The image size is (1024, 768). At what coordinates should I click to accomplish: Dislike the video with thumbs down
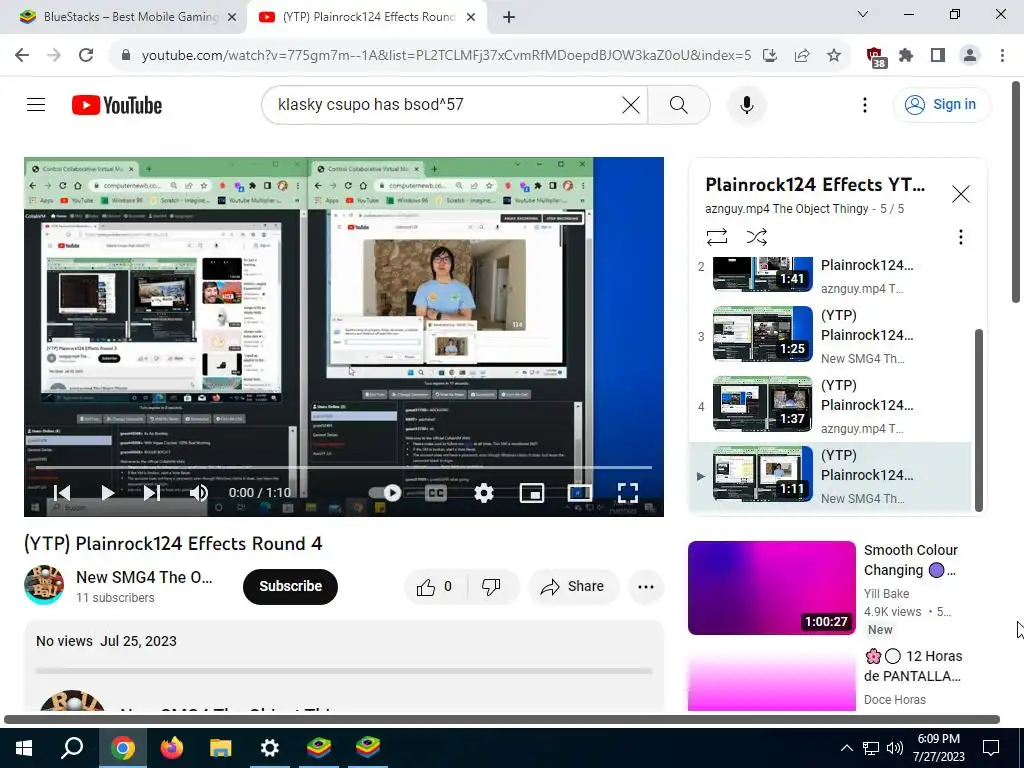[x=492, y=586]
